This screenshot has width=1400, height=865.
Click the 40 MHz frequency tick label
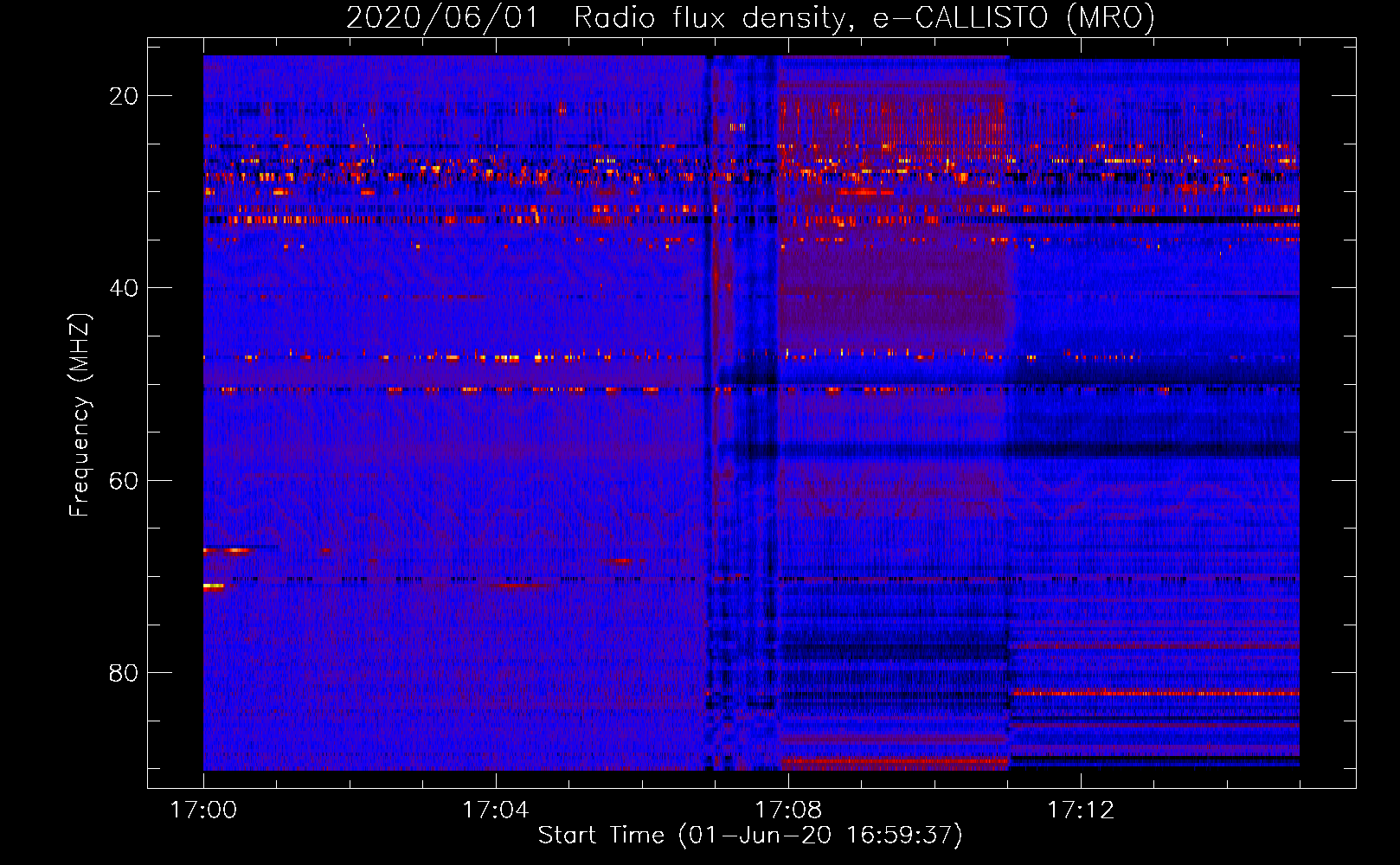tap(124, 288)
